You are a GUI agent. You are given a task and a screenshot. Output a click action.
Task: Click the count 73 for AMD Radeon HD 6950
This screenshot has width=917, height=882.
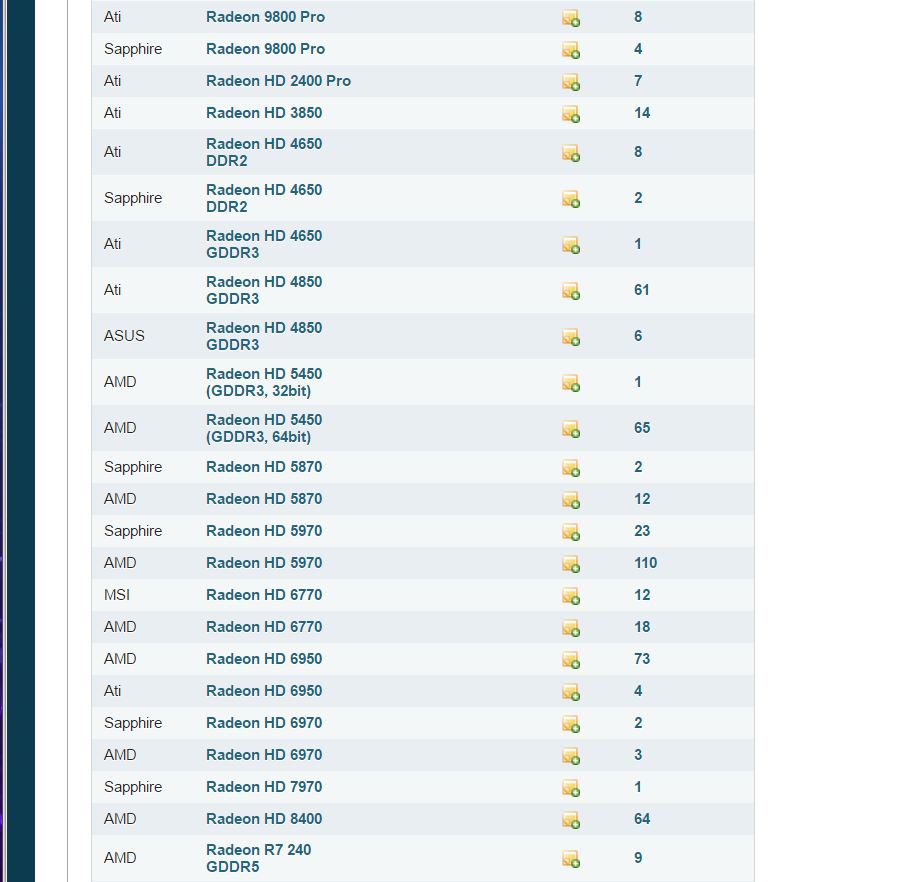click(x=642, y=659)
